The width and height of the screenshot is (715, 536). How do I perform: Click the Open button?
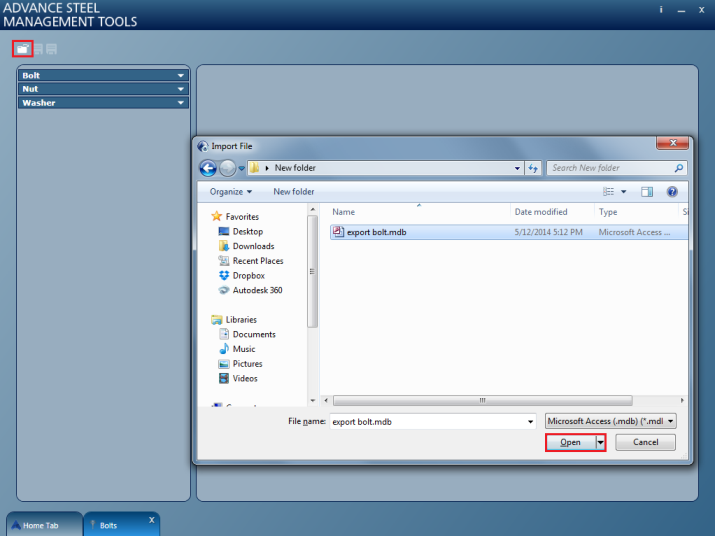click(570, 442)
